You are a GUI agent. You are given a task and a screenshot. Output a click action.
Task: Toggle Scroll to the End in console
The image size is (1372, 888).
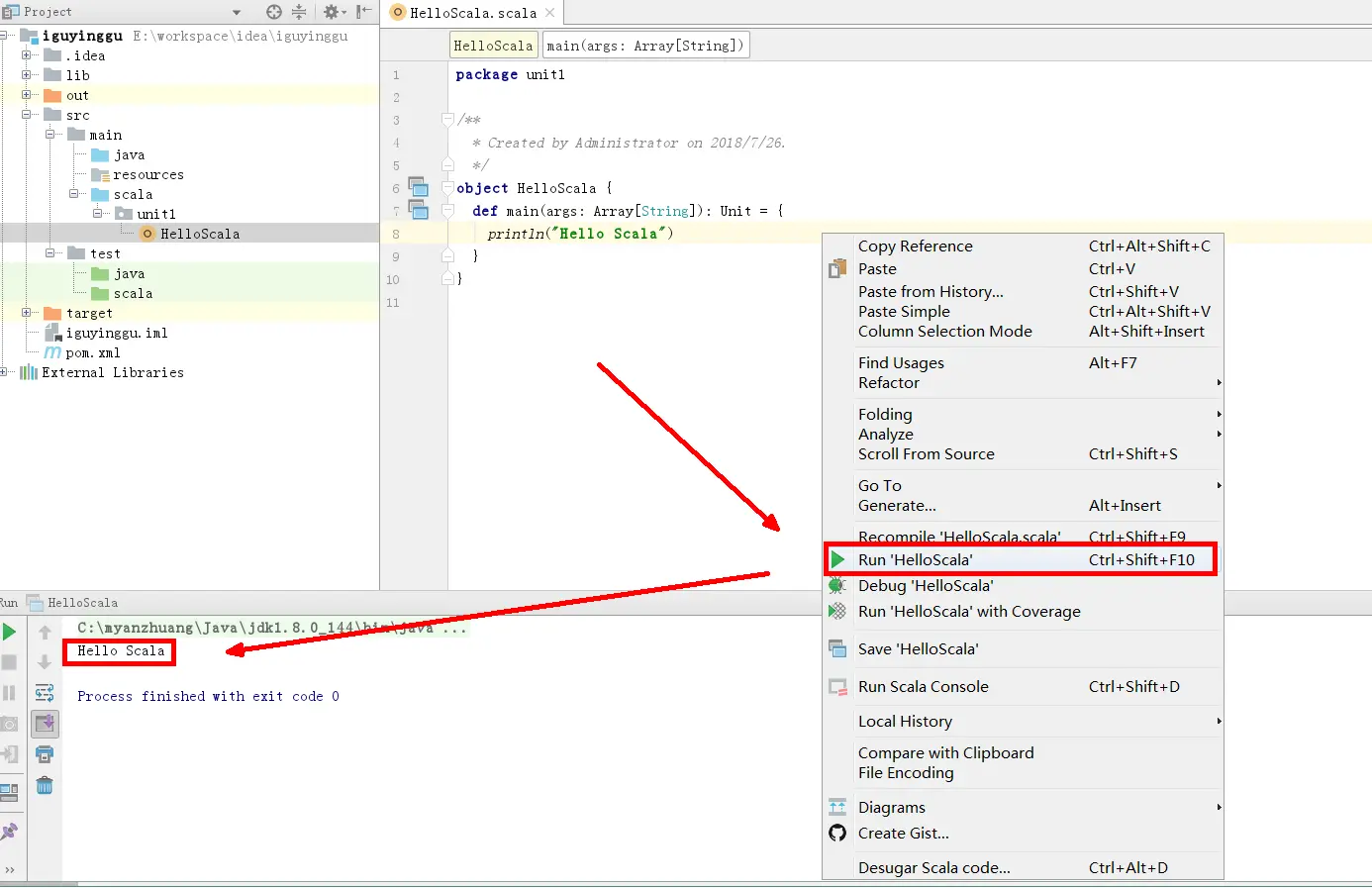coord(45,724)
